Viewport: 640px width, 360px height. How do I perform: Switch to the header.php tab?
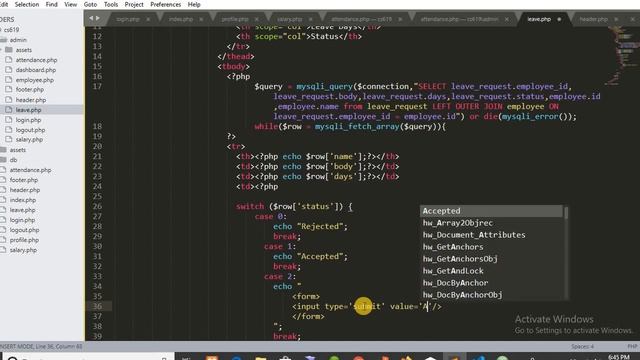[x=593, y=19]
